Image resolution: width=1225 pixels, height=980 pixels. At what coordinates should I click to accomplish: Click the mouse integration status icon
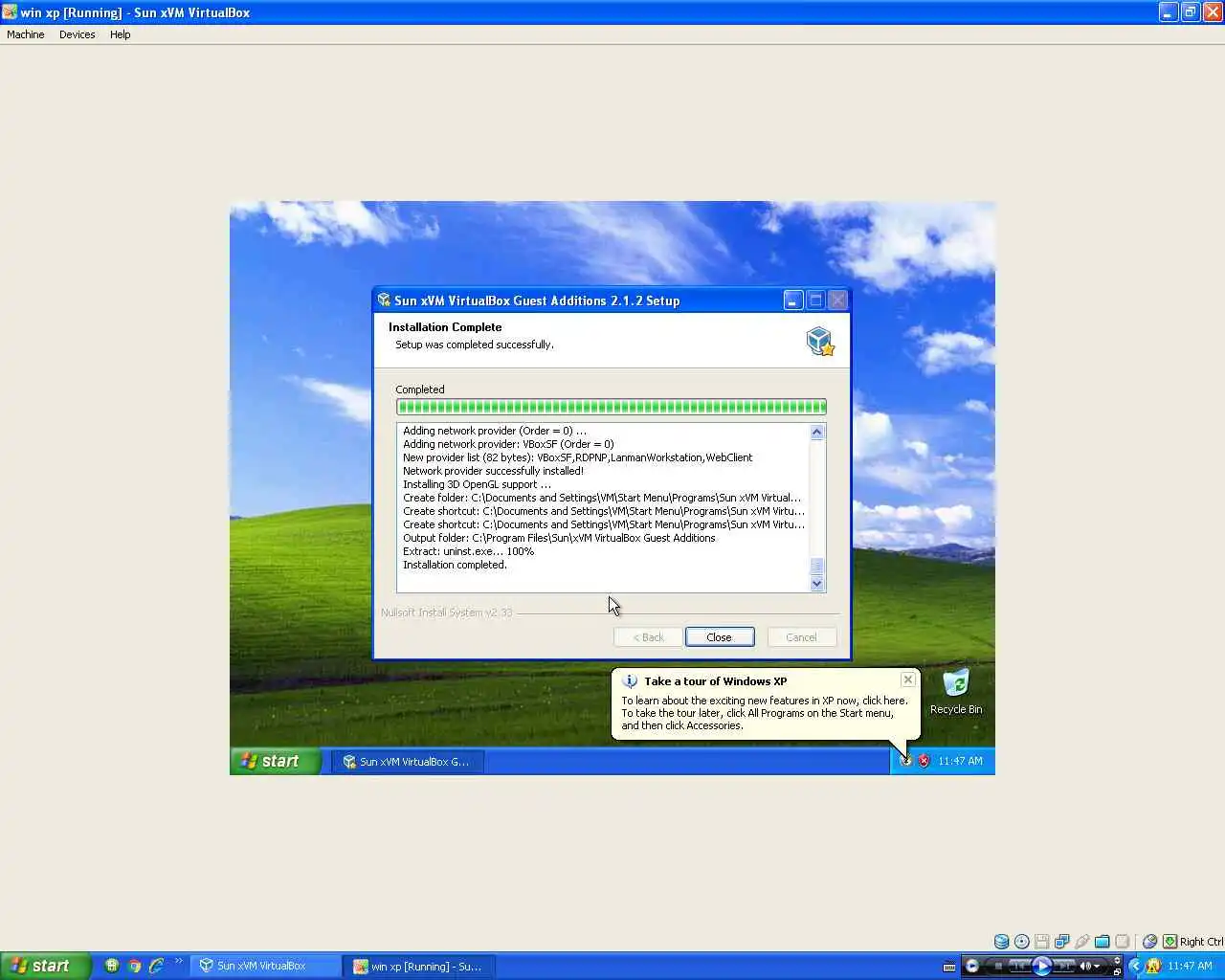(1150, 942)
